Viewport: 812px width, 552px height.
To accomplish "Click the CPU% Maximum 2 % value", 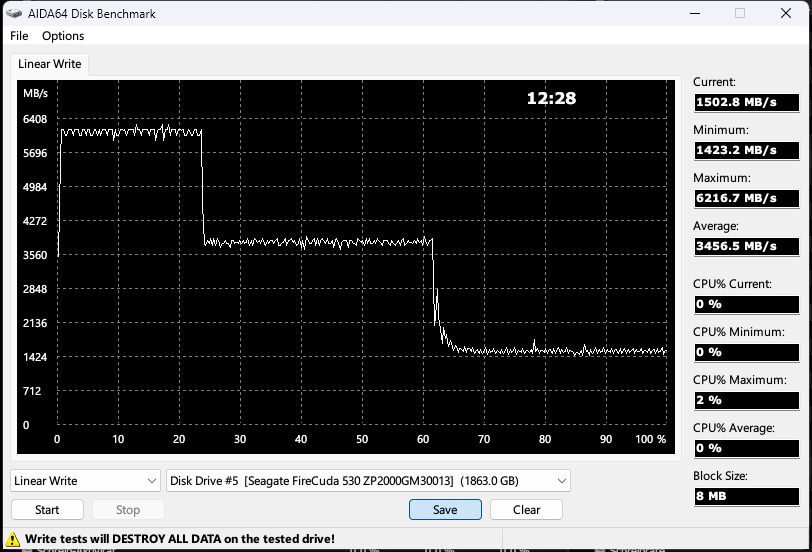I will pyautogui.click(x=747, y=400).
